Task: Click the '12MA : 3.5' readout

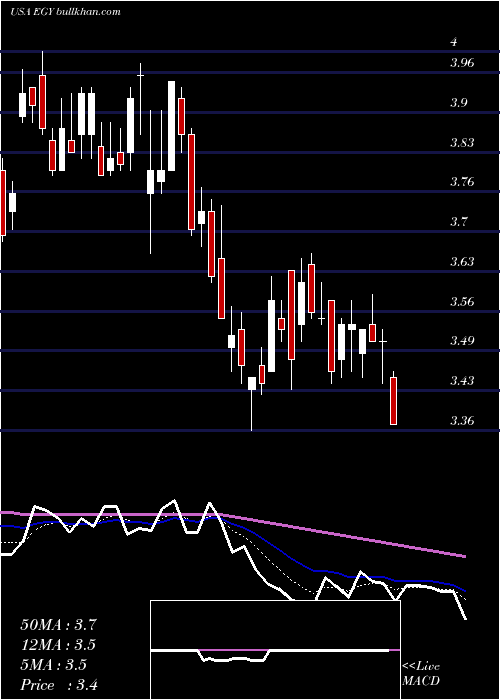Action: [x=58, y=645]
